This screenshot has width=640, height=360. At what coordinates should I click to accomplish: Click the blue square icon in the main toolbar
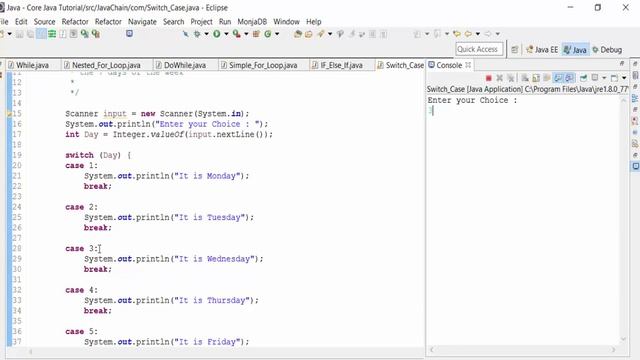pyautogui.click(x=129, y=33)
